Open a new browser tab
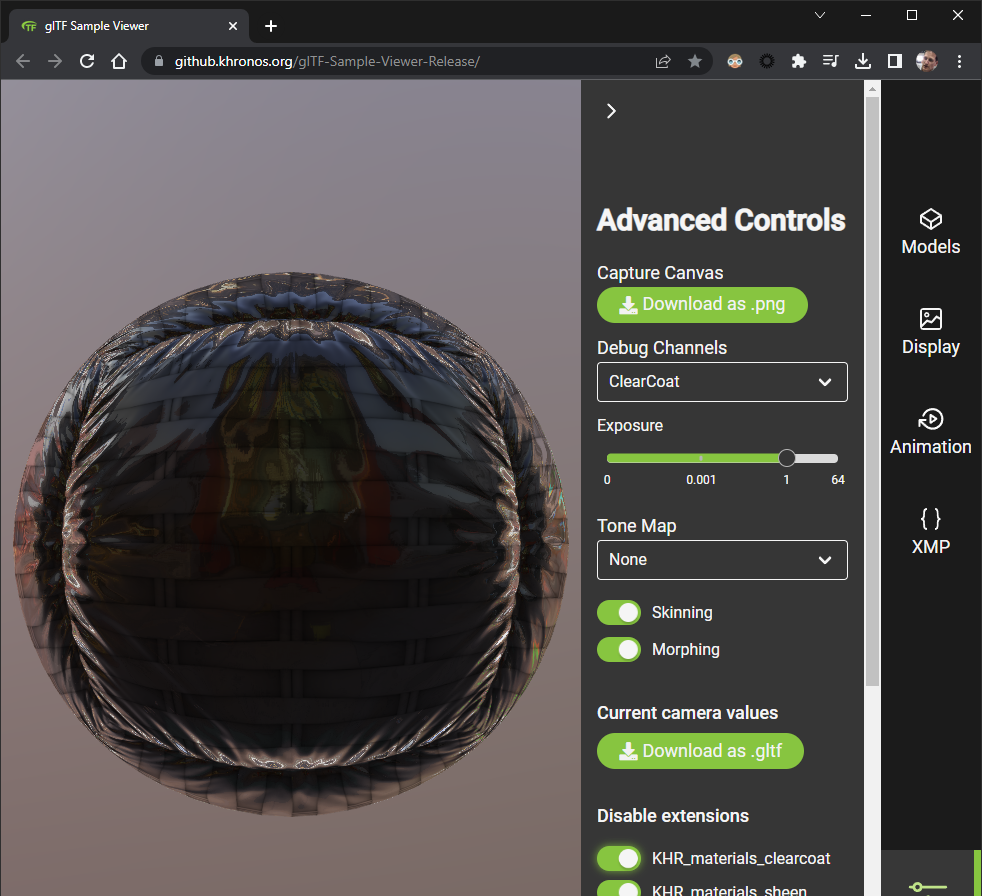This screenshot has height=896, width=982. point(270,26)
